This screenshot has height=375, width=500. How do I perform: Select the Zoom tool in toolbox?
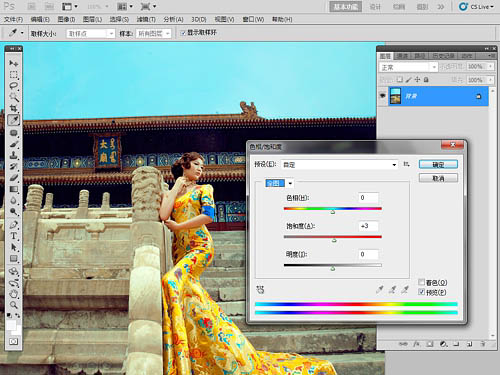pos(14,305)
